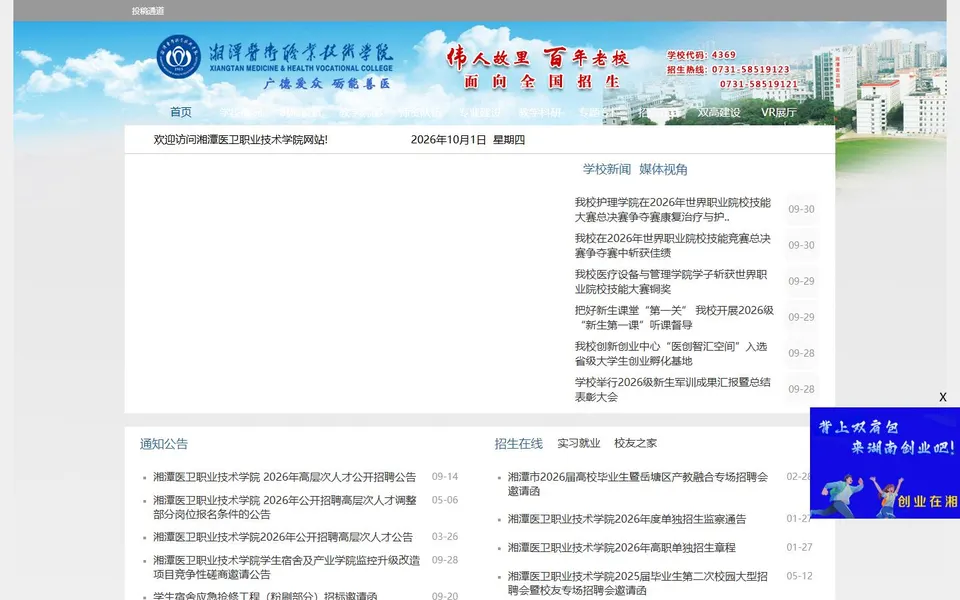Image resolution: width=960 pixels, height=600 pixels.
Task: Switch to 校友之家 tab
Action: click(x=636, y=443)
